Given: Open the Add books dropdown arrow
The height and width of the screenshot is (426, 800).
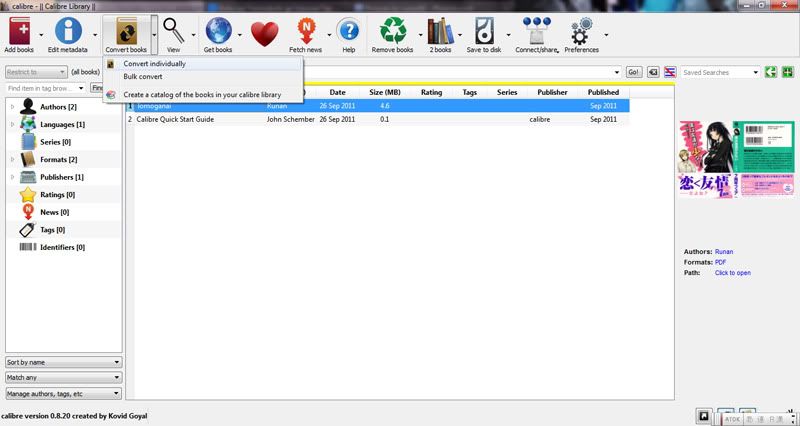Looking at the screenshot, I should click(41, 35).
